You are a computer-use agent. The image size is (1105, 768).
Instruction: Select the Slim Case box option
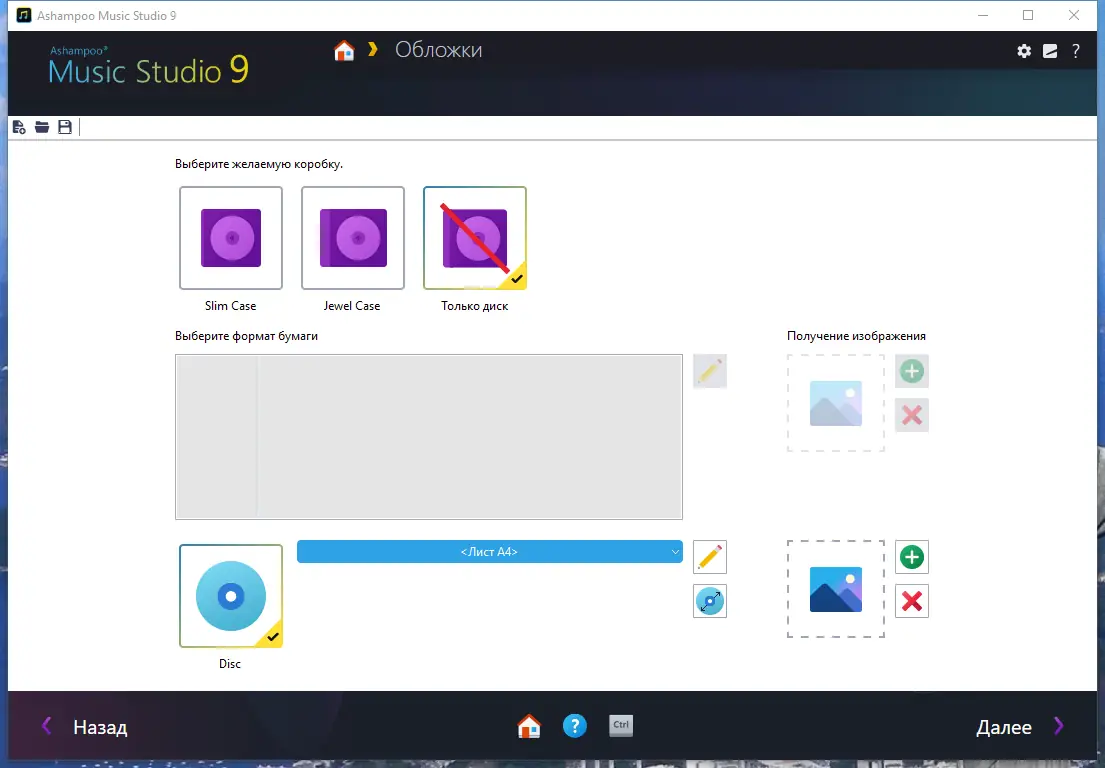tap(231, 238)
